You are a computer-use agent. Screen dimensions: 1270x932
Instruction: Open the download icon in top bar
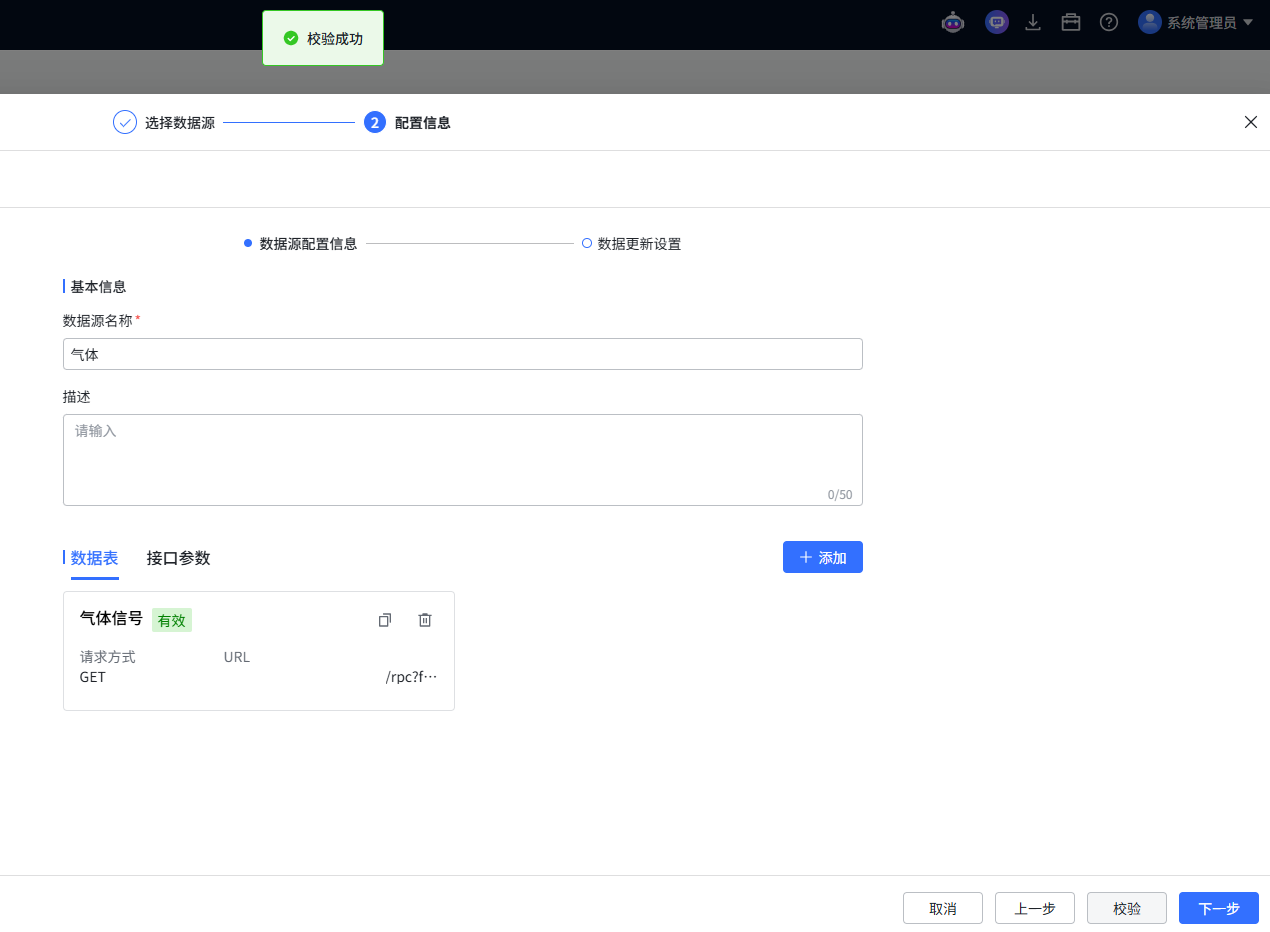point(1034,22)
